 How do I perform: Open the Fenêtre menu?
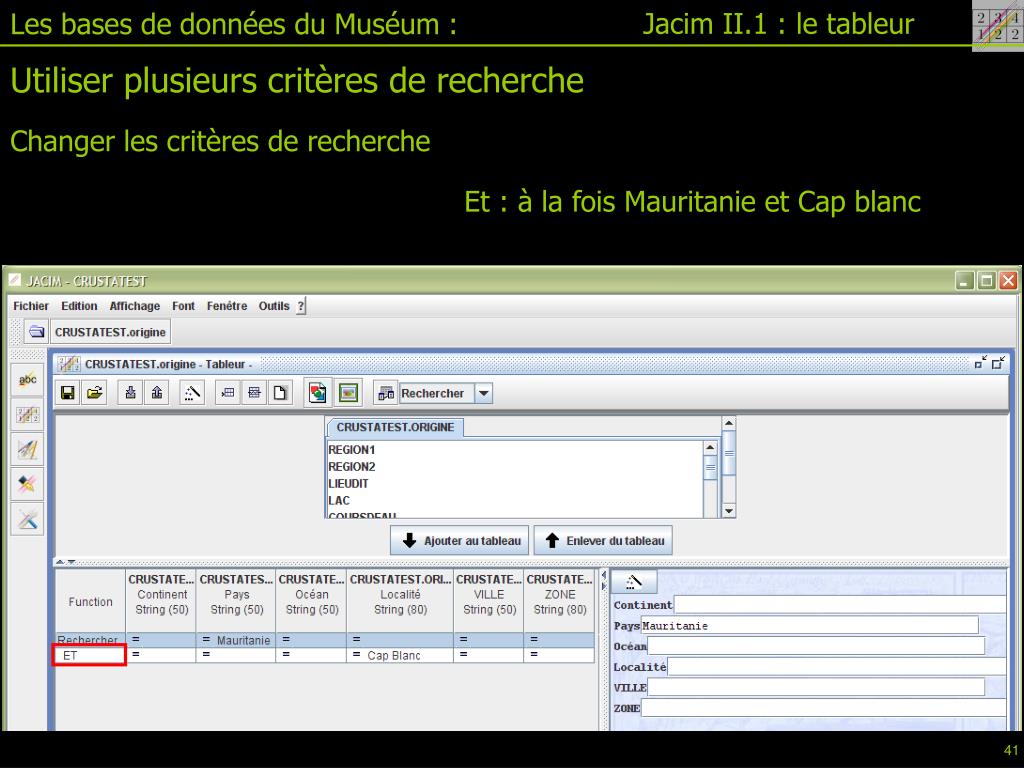coord(227,306)
